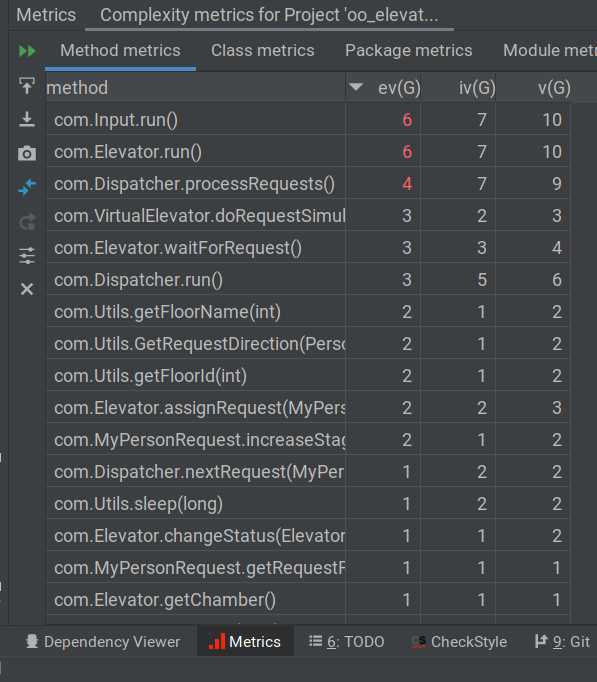The height and width of the screenshot is (682, 597).
Task: Click the blue compare arrows icon
Action: pyautogui.click(x=27, y=187)
